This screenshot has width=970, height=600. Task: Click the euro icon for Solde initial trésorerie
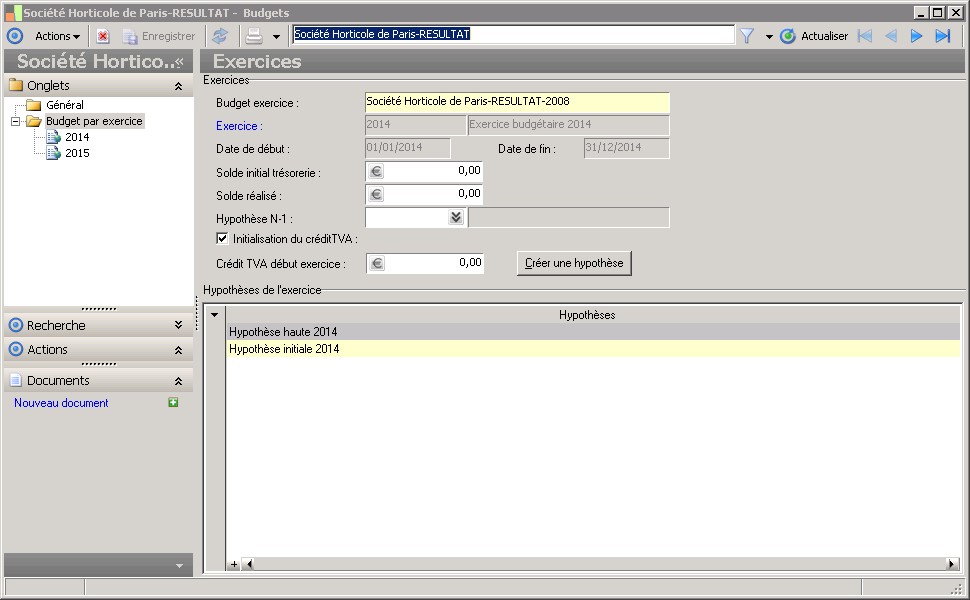[x=376, y=171]
